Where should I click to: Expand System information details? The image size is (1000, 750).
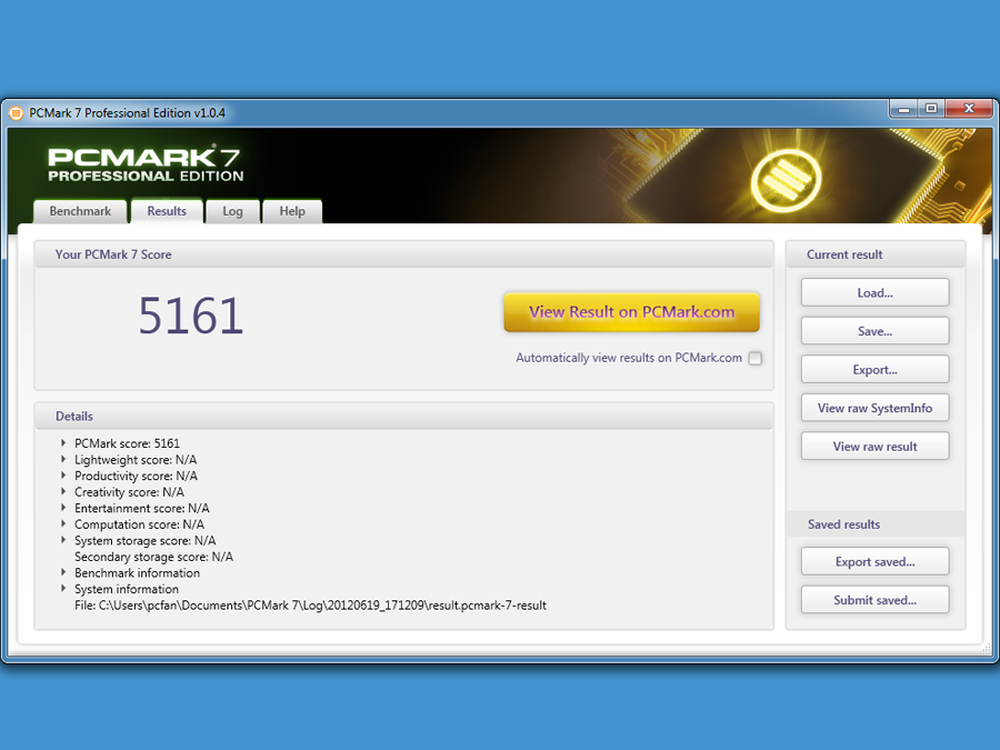(x=63, y=589)
